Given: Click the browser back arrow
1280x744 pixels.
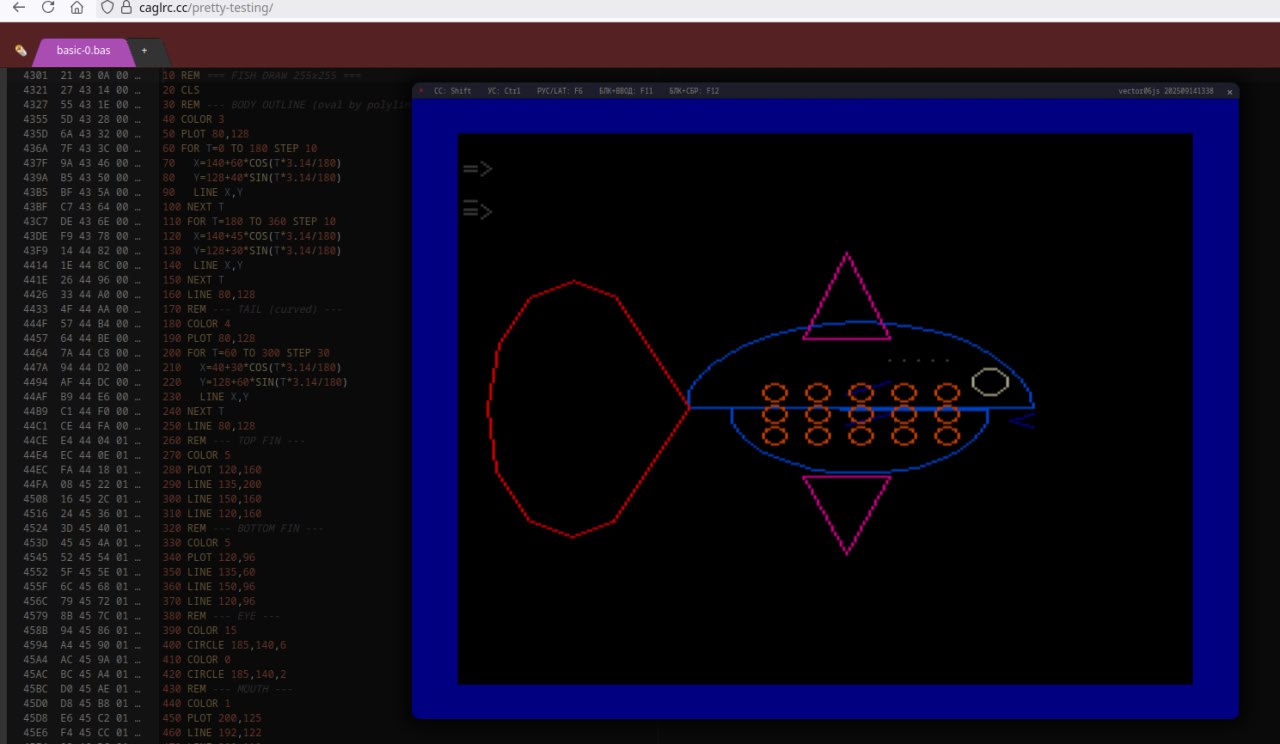Looking at the screenshot, I should pyautogui.click(x=18, y=8).
